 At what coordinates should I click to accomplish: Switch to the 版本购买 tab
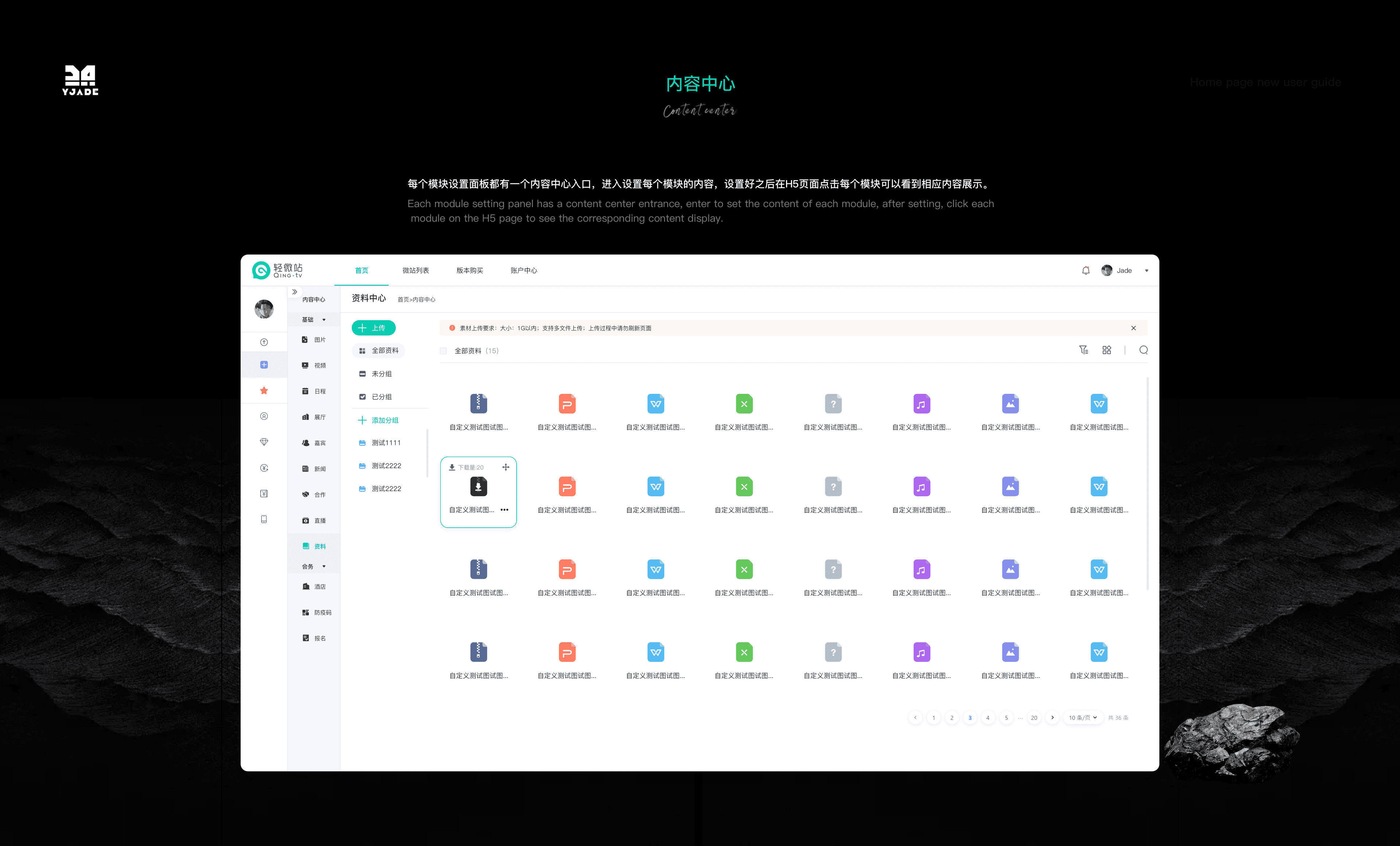click(x=469, y=271)
